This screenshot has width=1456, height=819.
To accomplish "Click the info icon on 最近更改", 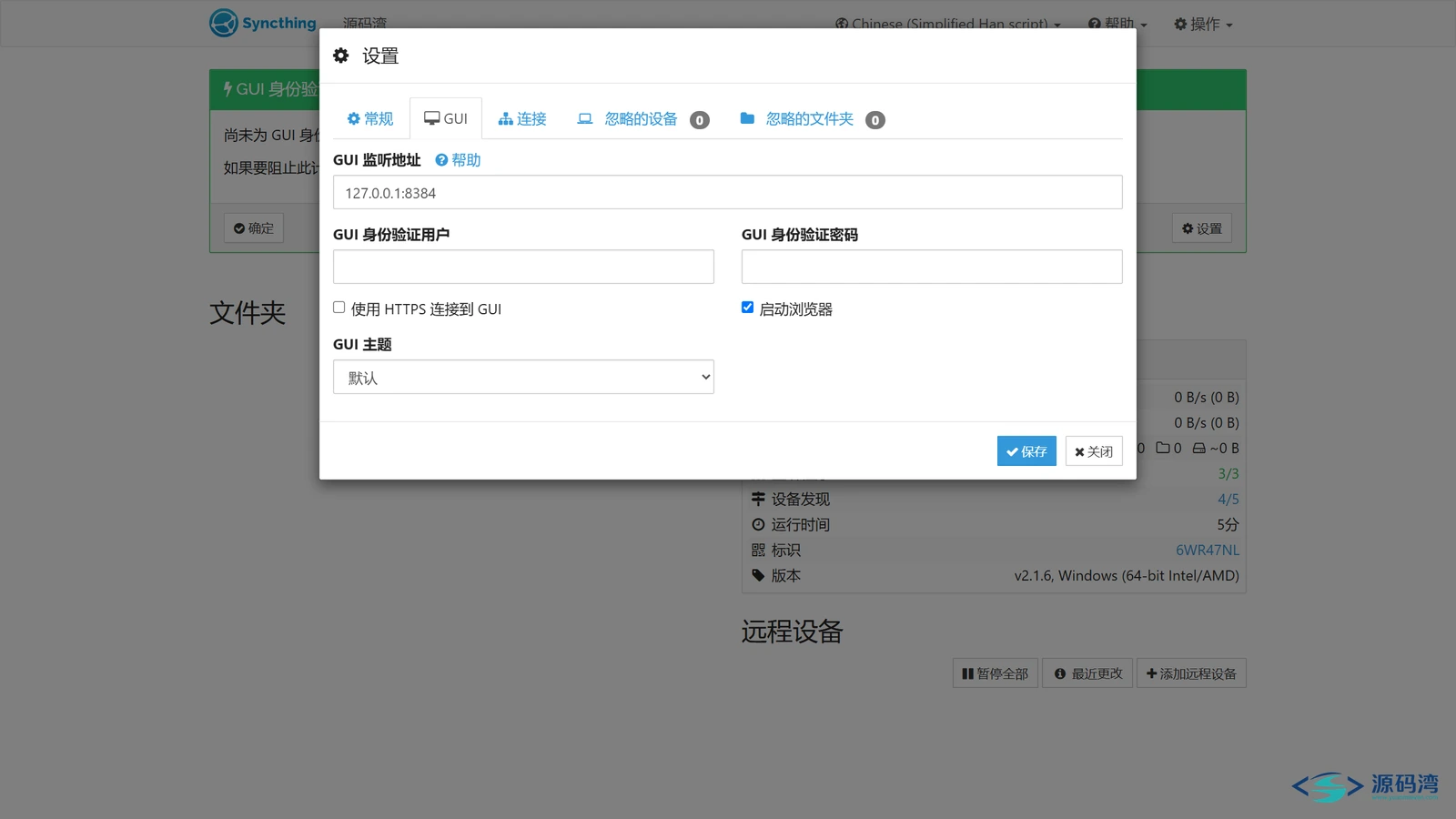I will click(x=1060, y=673).
